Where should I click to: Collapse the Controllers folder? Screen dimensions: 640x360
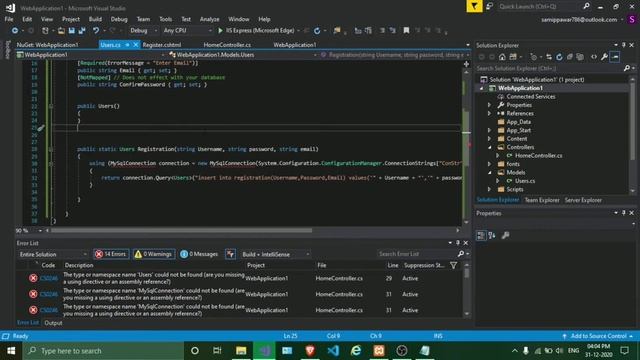(x=489, y=147)
